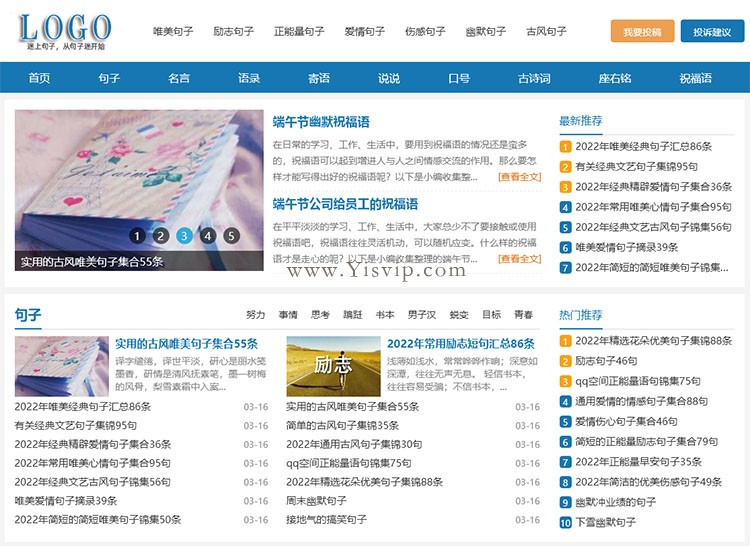This screenshot has width=750, height=546.
Task: Select the 男子汉 tag in 句子 section
Action: (x=422, y=315)
